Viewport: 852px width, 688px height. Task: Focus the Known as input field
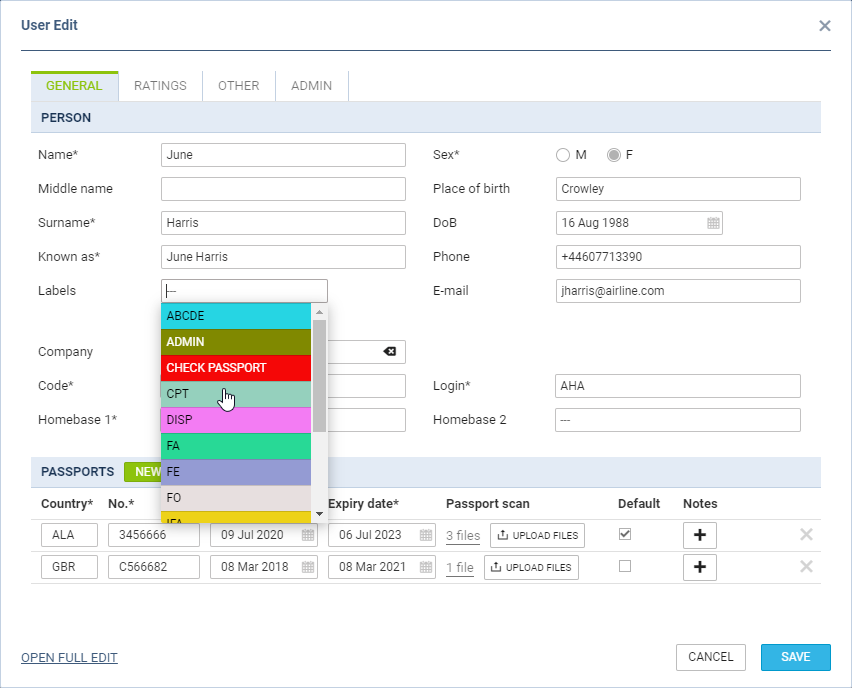point(283,257)
